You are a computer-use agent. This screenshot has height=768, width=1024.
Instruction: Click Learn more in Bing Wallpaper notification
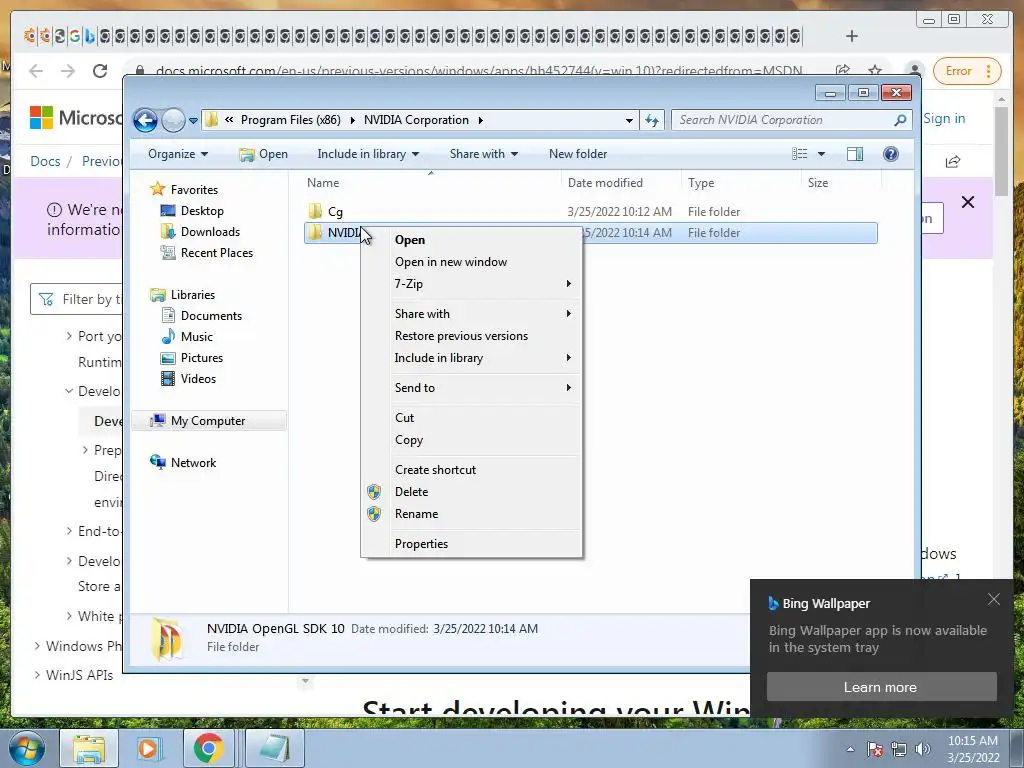881,687
